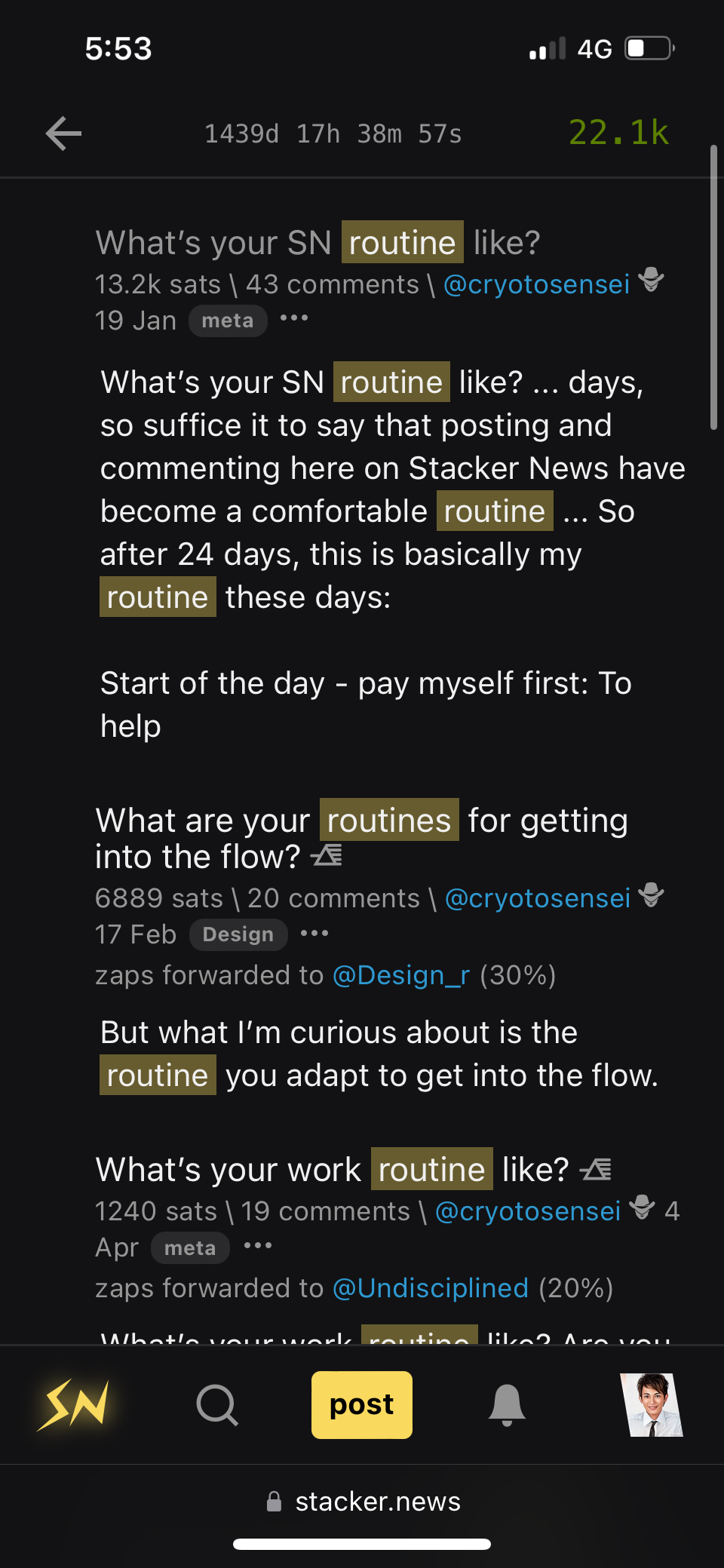The width and height of the screenshot is (724, 1568).
Task: Click the page scrollbar on right edge
Action: [713, 287]
